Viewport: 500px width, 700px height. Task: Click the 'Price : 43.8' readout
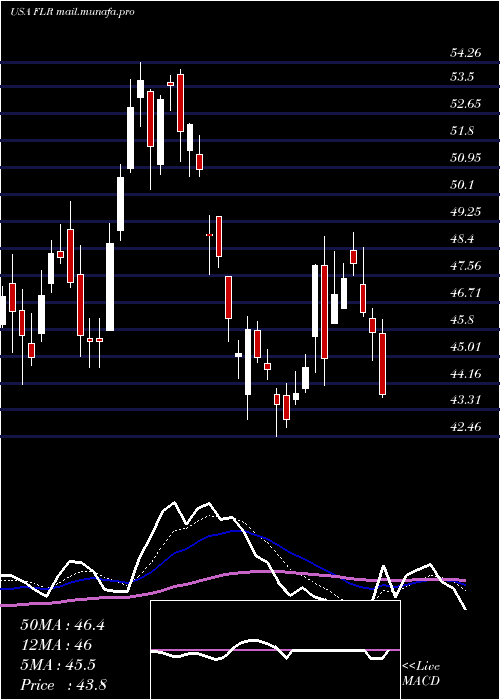pos(63,685)
